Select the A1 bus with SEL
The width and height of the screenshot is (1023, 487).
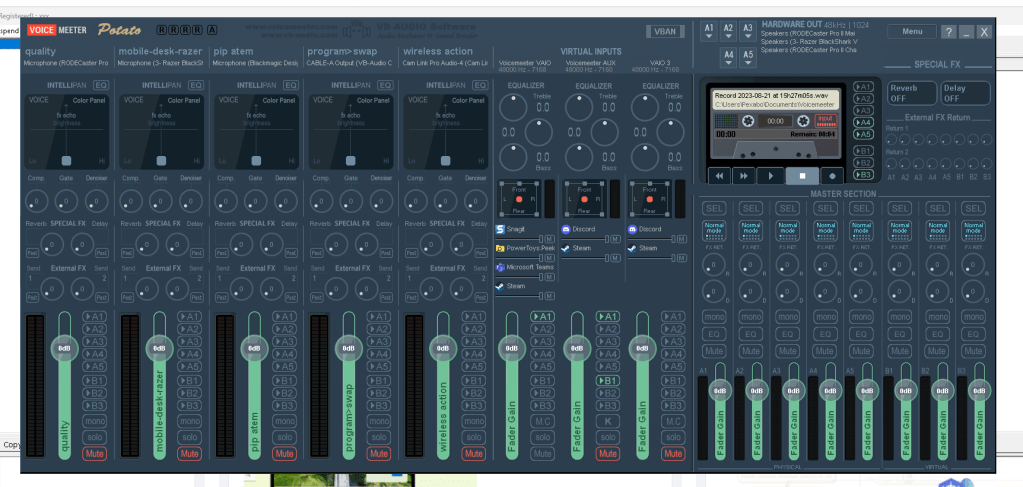coord(714,208)
